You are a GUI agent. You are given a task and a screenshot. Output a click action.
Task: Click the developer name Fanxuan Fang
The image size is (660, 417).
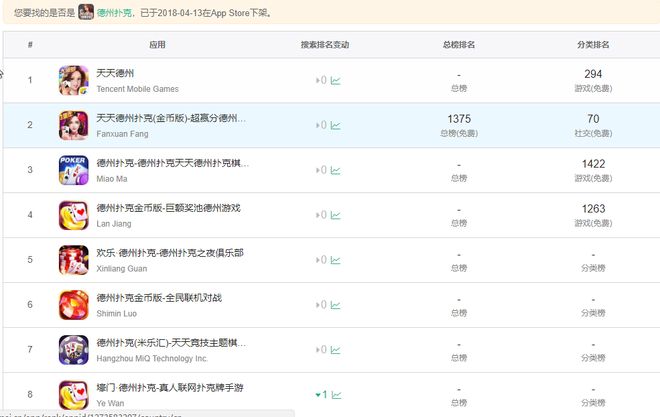click(122, 134)
